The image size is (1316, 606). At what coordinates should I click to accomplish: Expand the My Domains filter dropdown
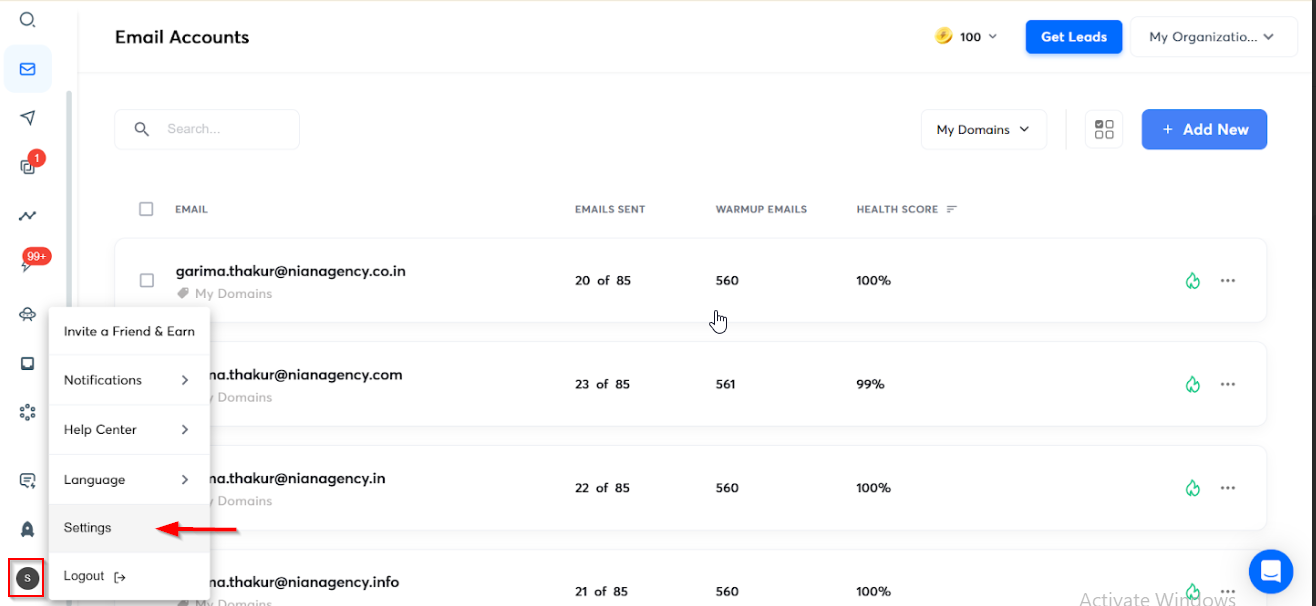click(983, 129)
